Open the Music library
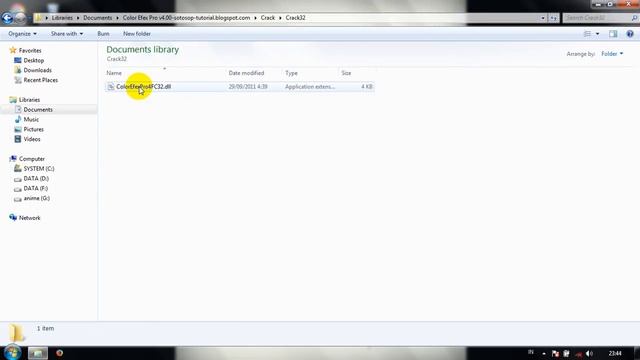This screenshot has width=640, height=360. click(31, 119)
